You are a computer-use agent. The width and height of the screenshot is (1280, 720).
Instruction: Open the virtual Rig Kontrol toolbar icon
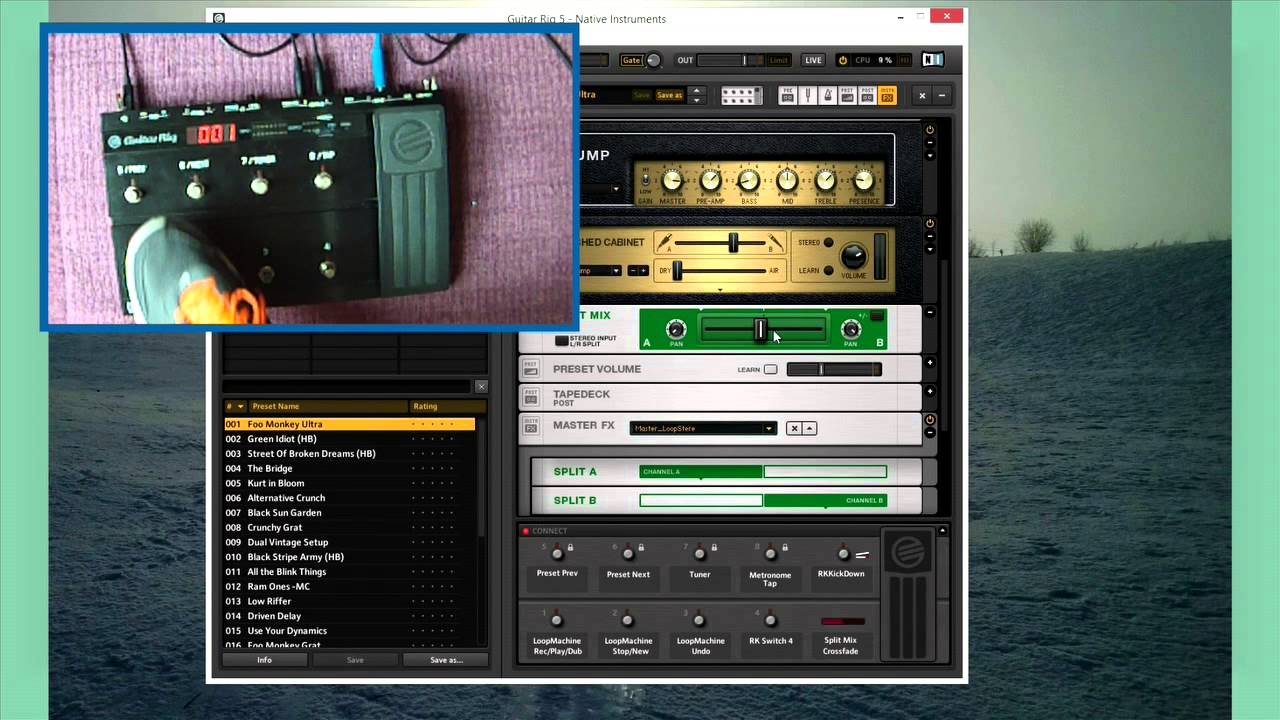click(x=742, y=95)
